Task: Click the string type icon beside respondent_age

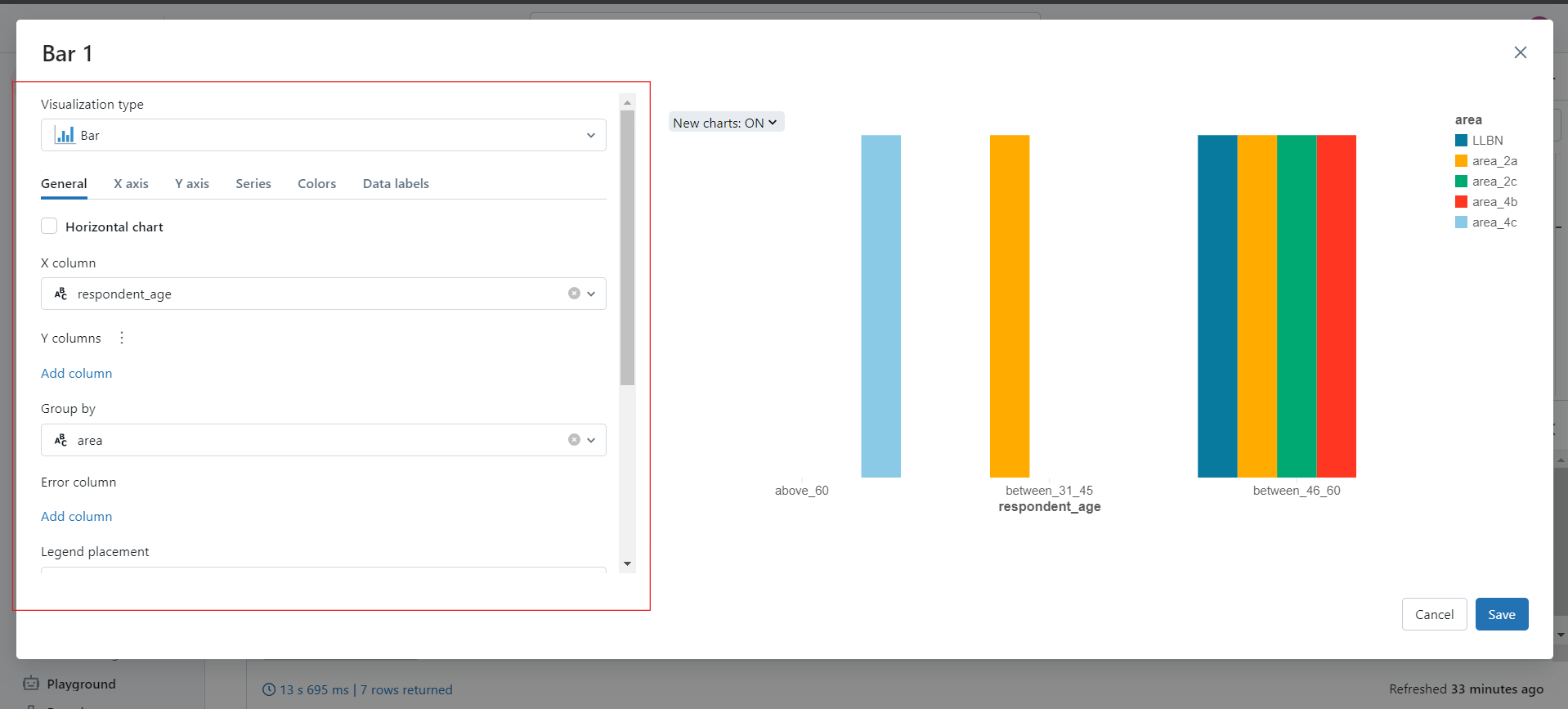Action: tap(60, 294)
